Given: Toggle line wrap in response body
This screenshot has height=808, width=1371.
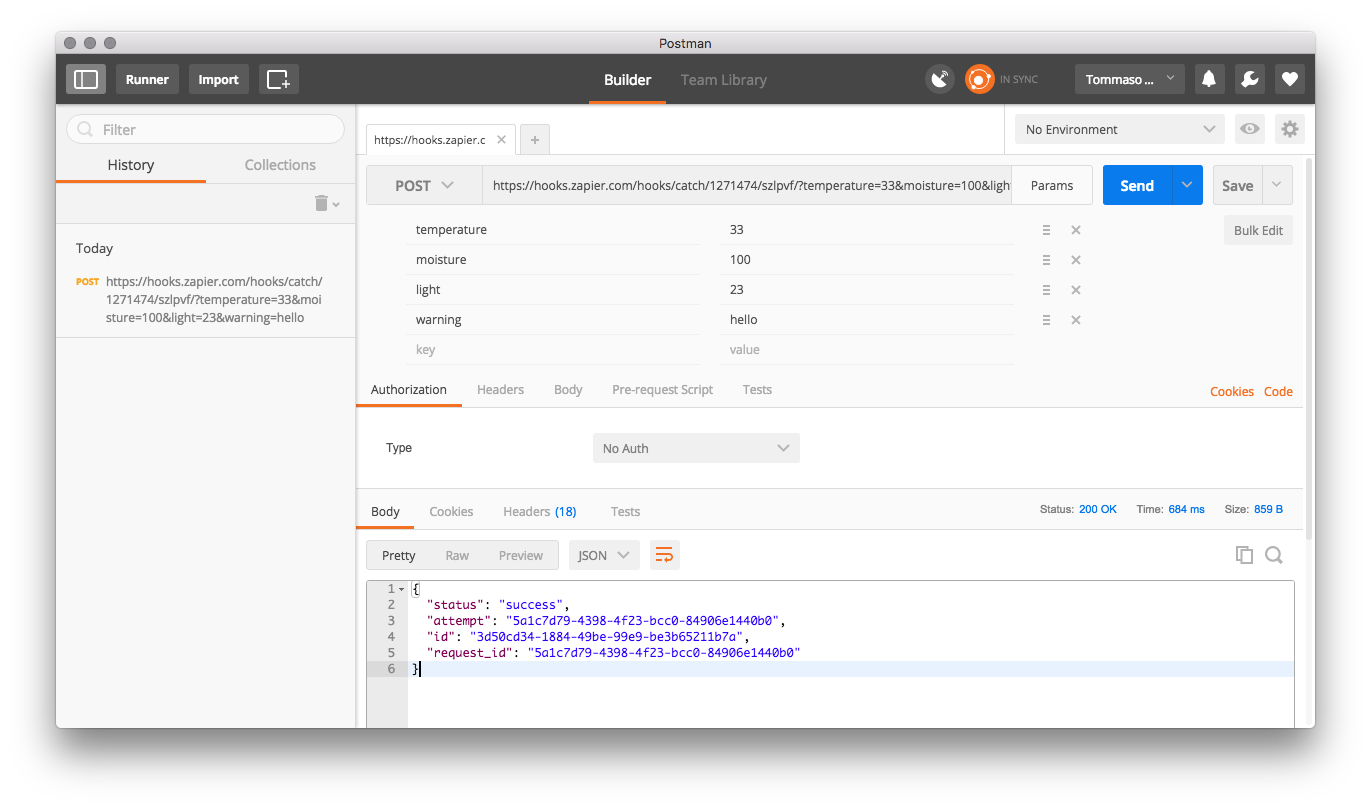Looking at the screenshot, I should click(x=664, y=555).
